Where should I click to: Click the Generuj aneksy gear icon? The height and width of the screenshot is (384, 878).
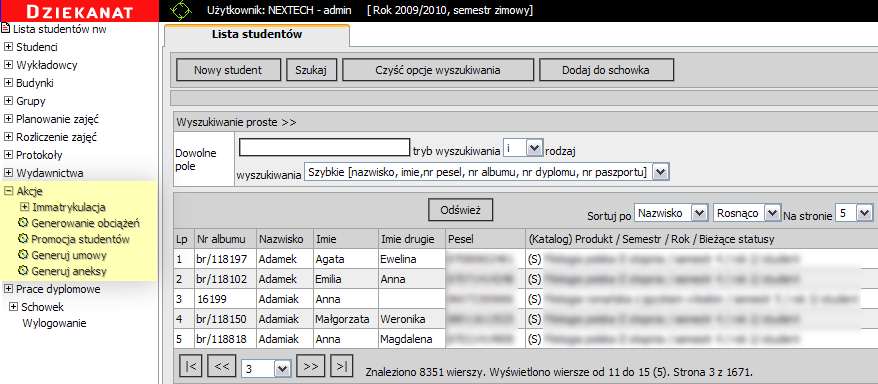pos(23,271)
